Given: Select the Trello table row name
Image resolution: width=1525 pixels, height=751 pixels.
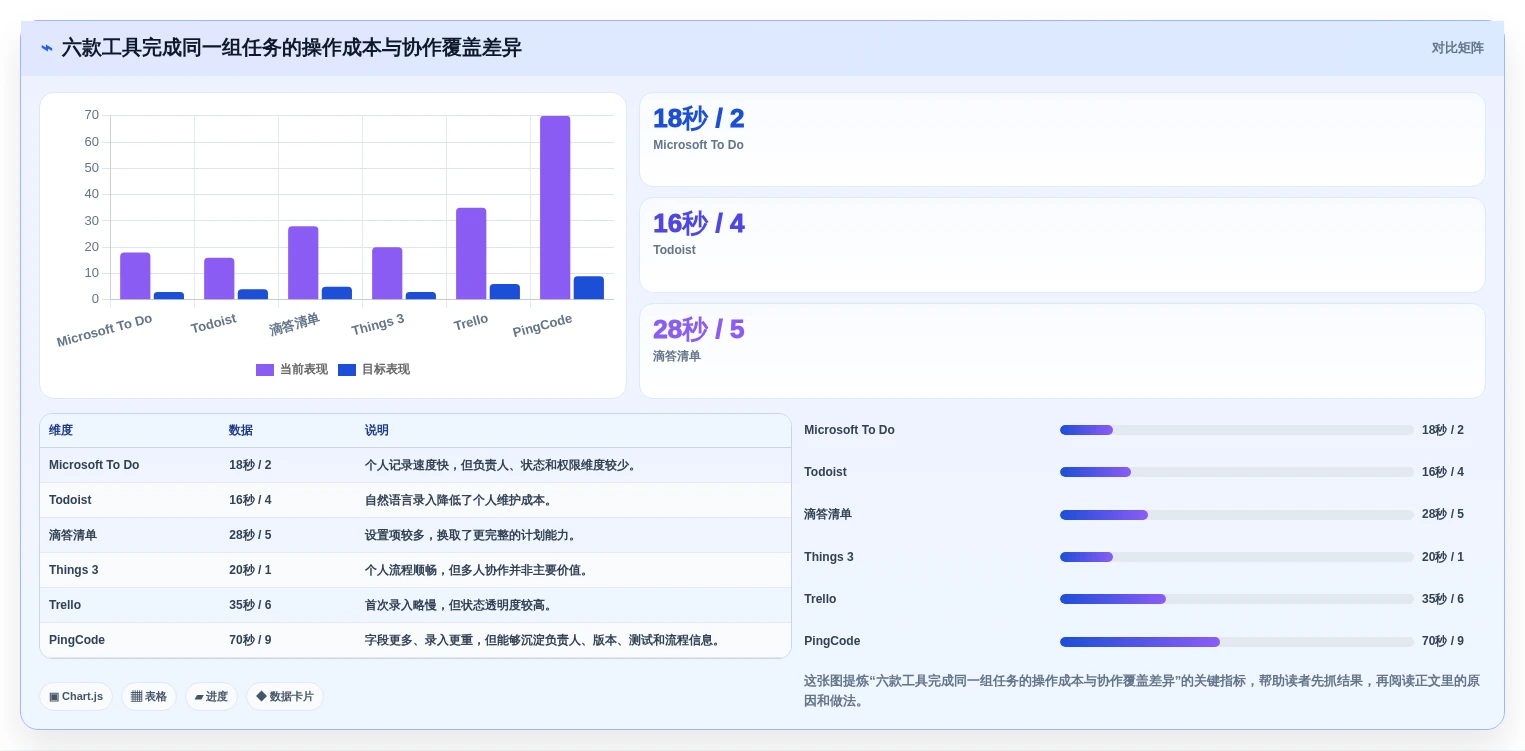Looking at the screenshot, I should click(x=65, y=605).
